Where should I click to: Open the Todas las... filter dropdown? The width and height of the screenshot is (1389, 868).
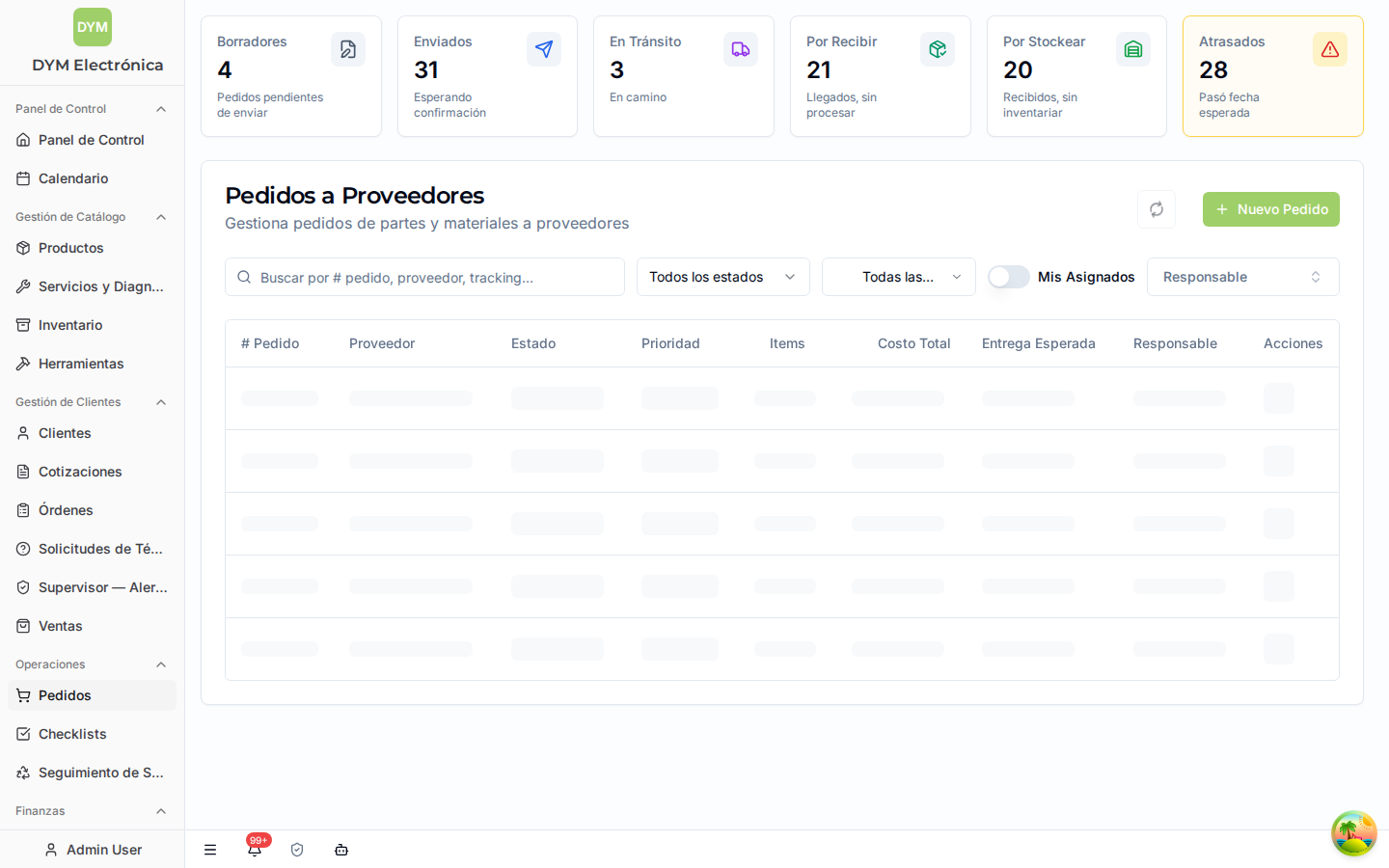click(x=898, y=277)
